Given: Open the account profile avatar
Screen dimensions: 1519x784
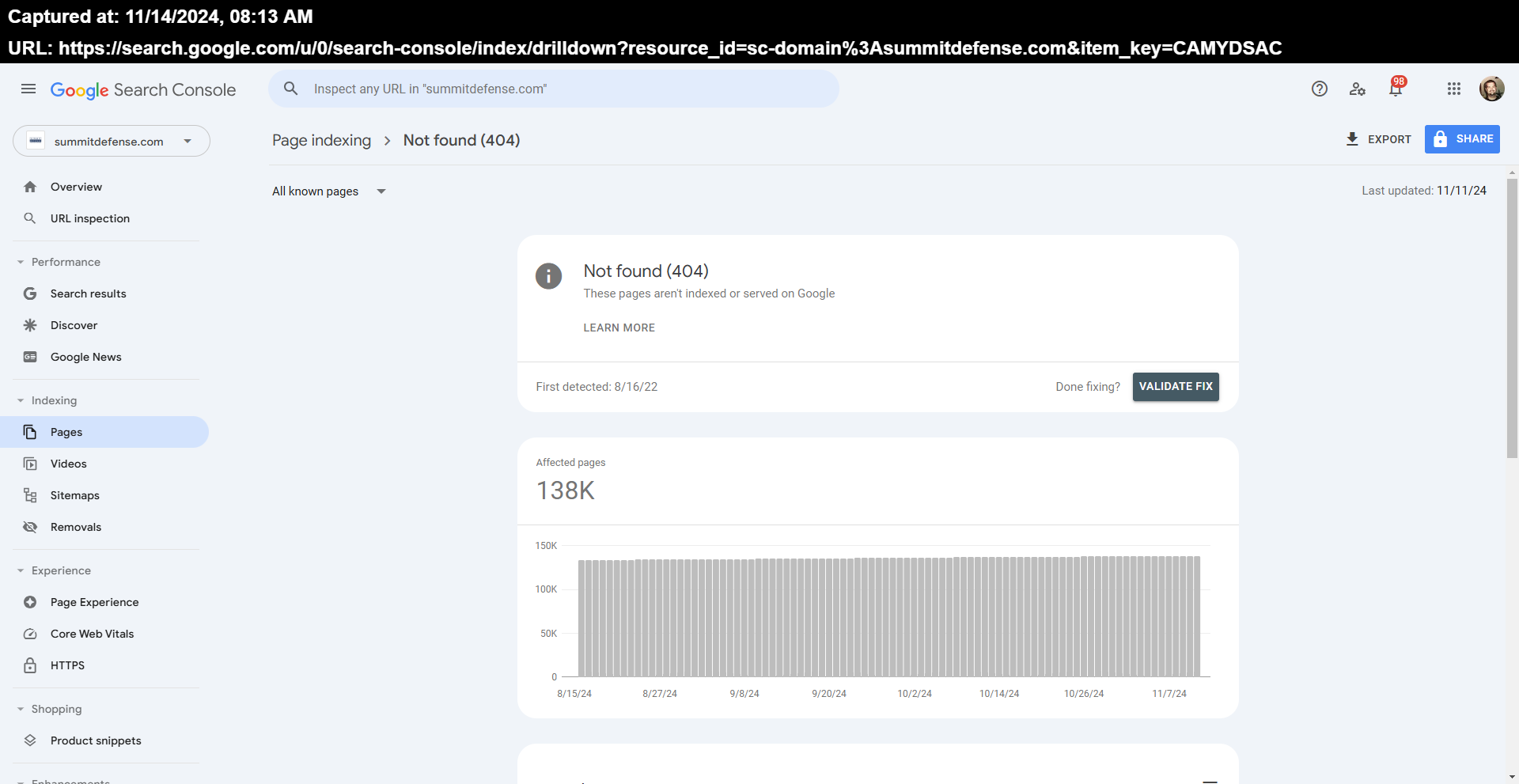Looking at the screenshot, I should point(1492,89).
